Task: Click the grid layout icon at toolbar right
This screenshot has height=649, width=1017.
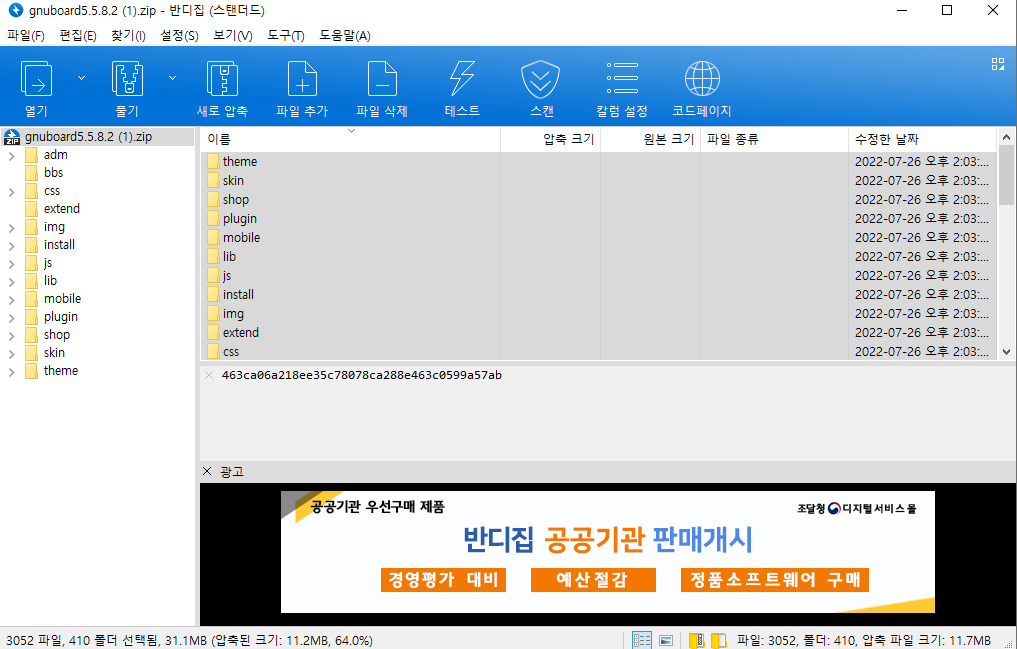Action: point(998,64)
